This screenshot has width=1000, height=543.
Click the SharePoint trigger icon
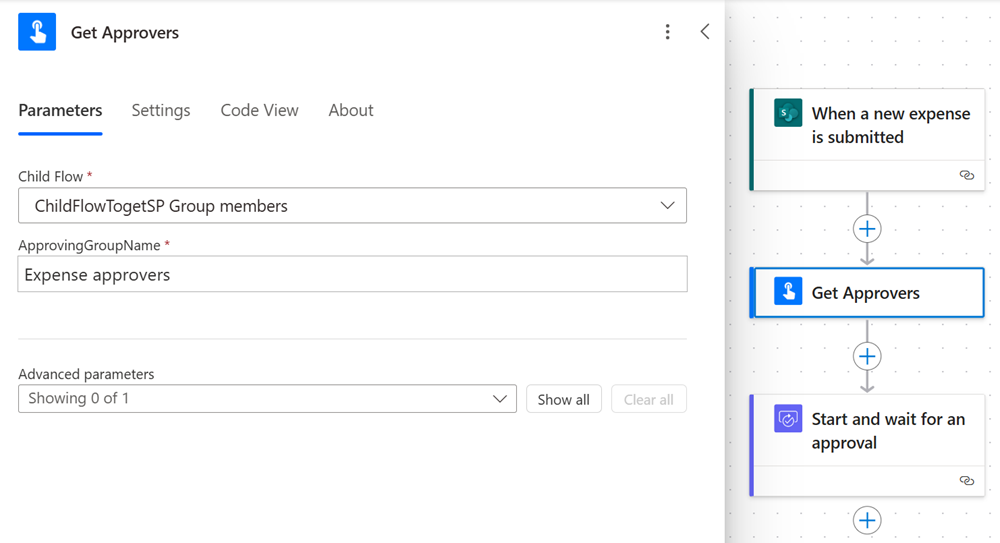(x=788, y=113)
